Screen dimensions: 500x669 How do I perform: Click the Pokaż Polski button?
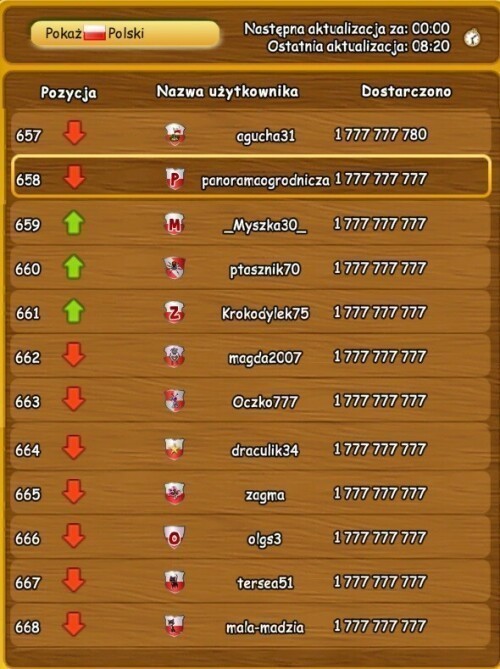(x=125, y=34)
